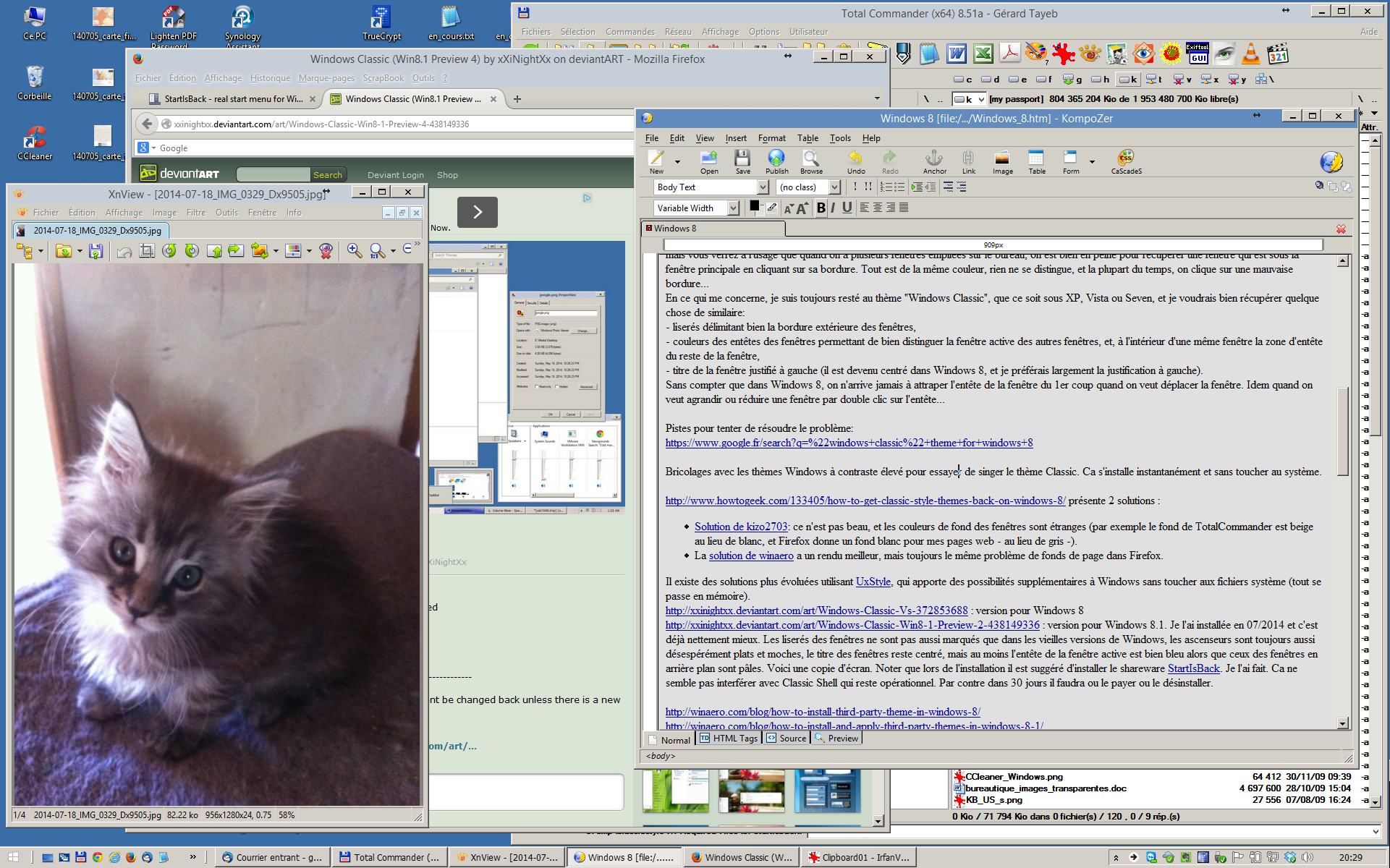Open the CaScadeS CSS editor
Image resolution: width=1390 pixels, height=868 pixels.
1126,161
